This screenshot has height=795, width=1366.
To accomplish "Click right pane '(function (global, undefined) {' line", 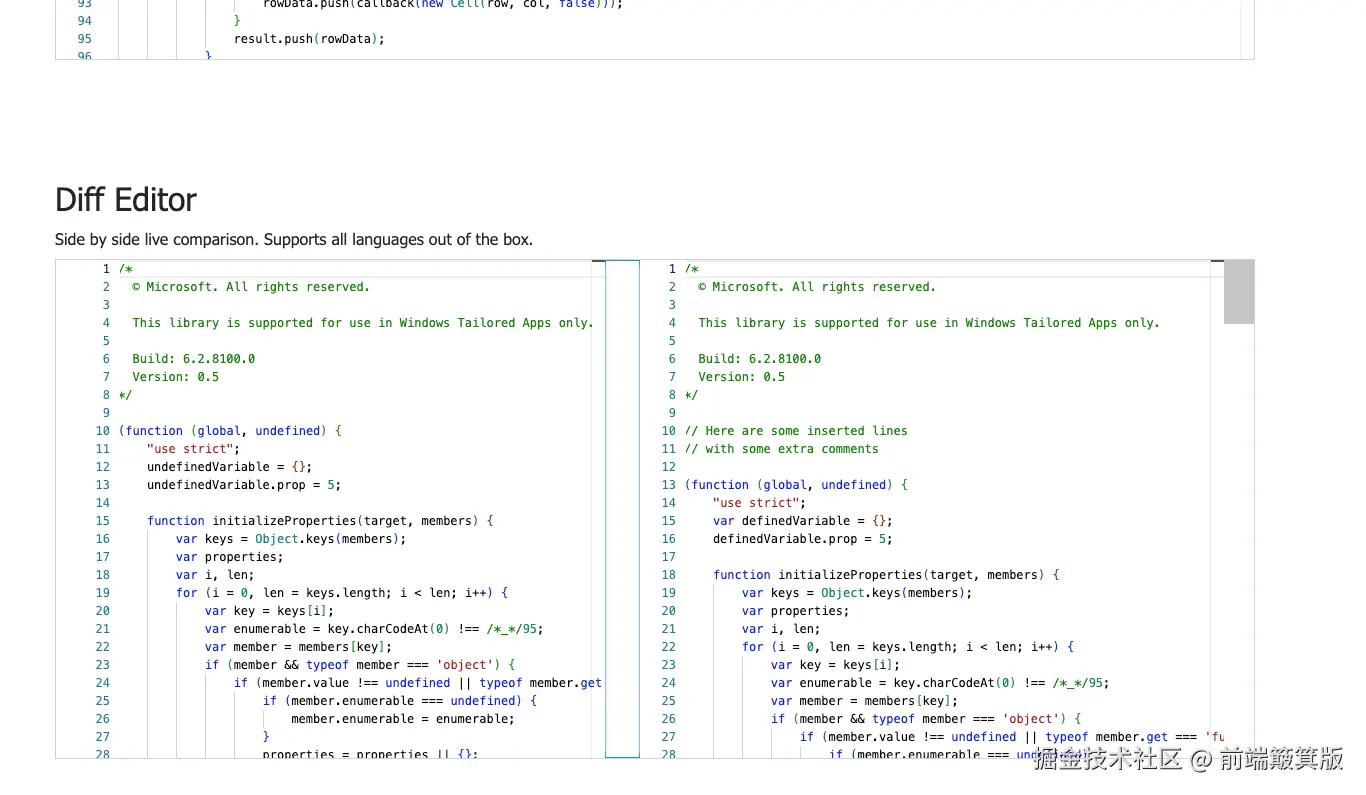I will coord(796,485).
